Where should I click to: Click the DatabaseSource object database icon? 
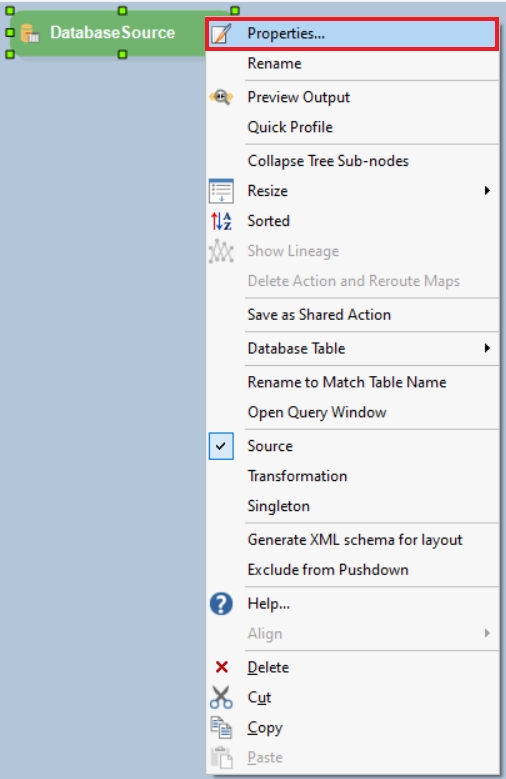pos(30,33)
